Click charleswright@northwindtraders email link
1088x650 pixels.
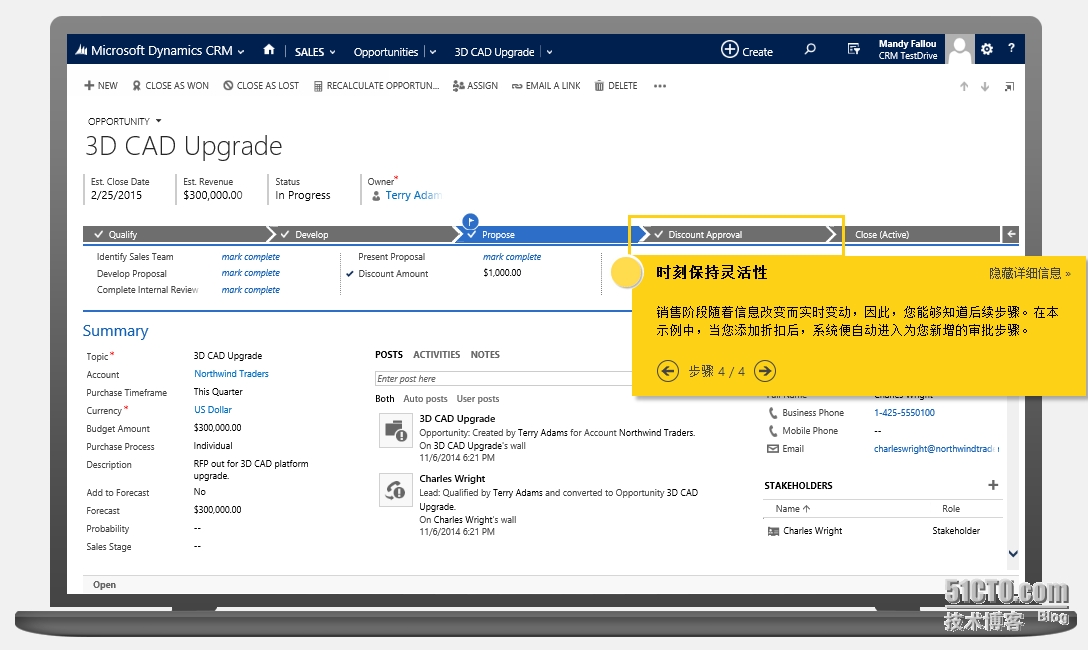point(934,449)
